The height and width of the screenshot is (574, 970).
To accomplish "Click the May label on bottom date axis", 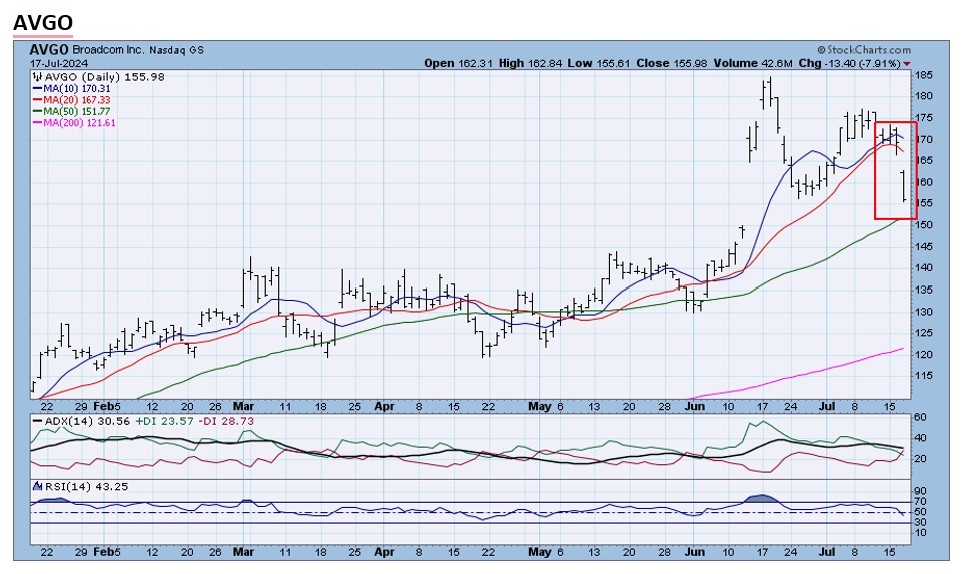I will (x=539, y=552).
